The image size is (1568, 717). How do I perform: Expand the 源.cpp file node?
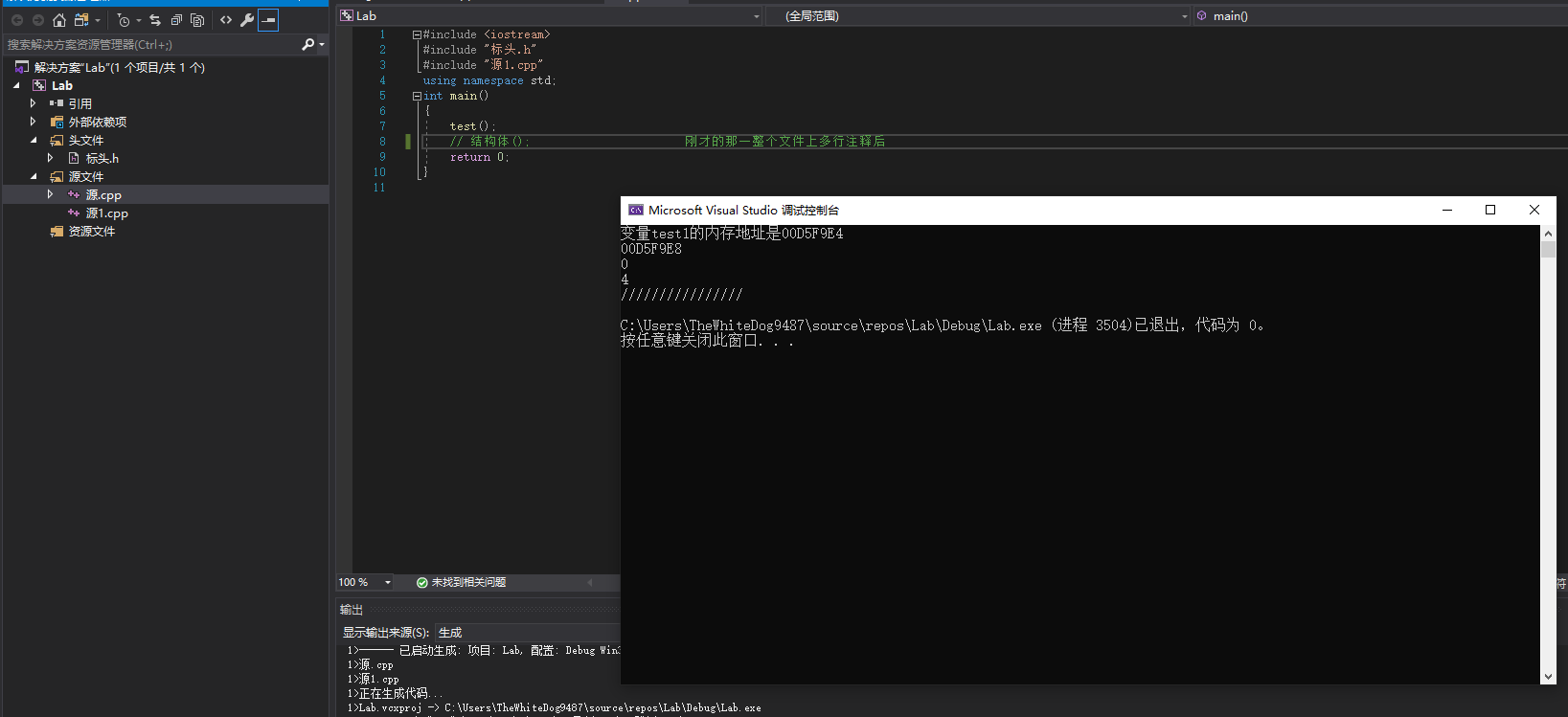(x=50, y=194)
